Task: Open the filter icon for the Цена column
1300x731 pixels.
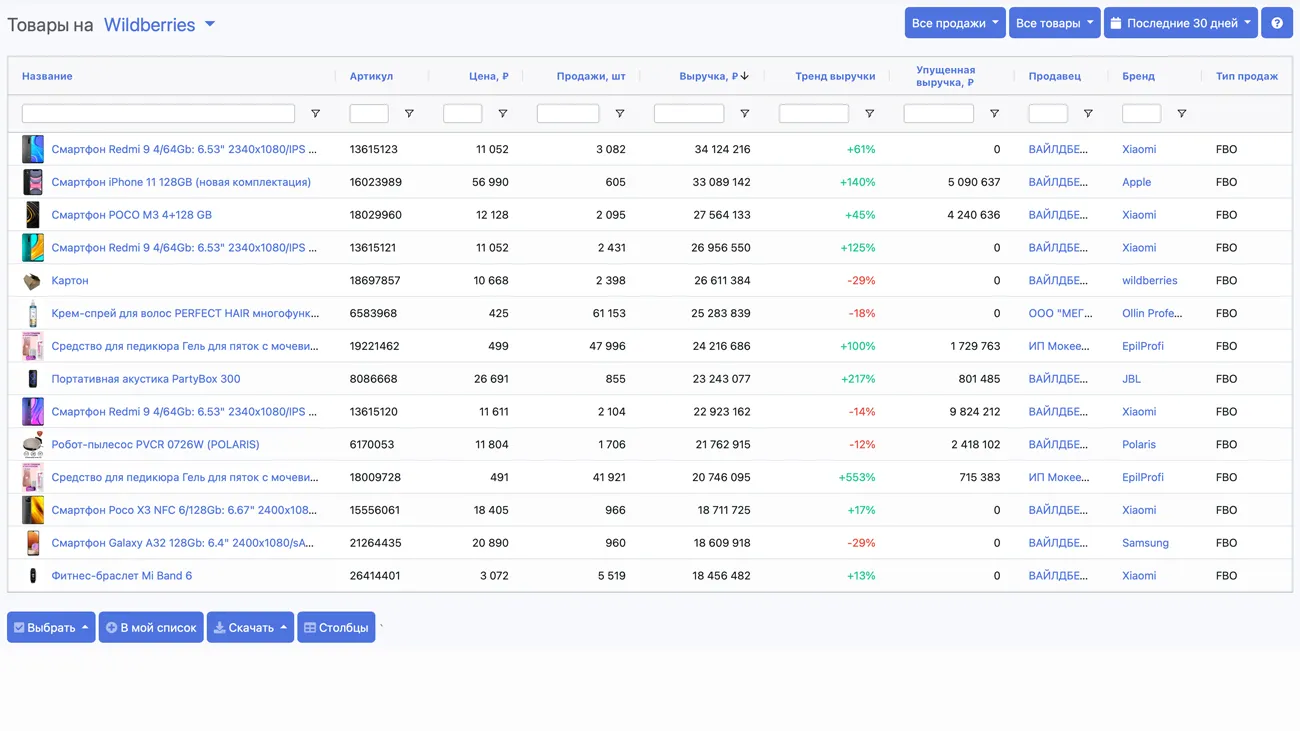Action: click(502, 114)
